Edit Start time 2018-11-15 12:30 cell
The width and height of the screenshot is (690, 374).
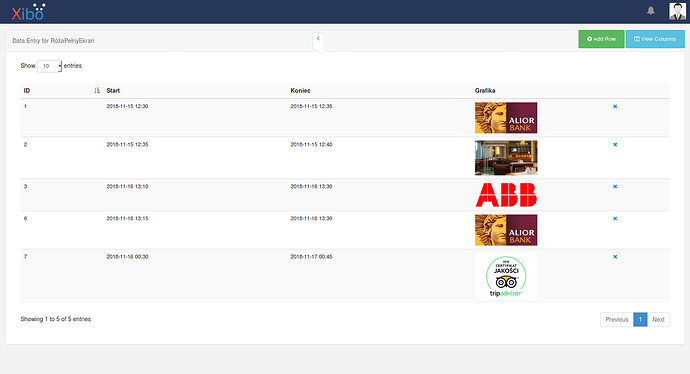coord(127,106)
